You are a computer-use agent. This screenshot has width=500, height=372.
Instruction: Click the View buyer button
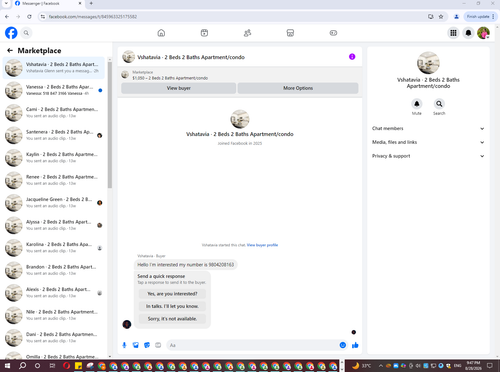[x=179, y=88]
